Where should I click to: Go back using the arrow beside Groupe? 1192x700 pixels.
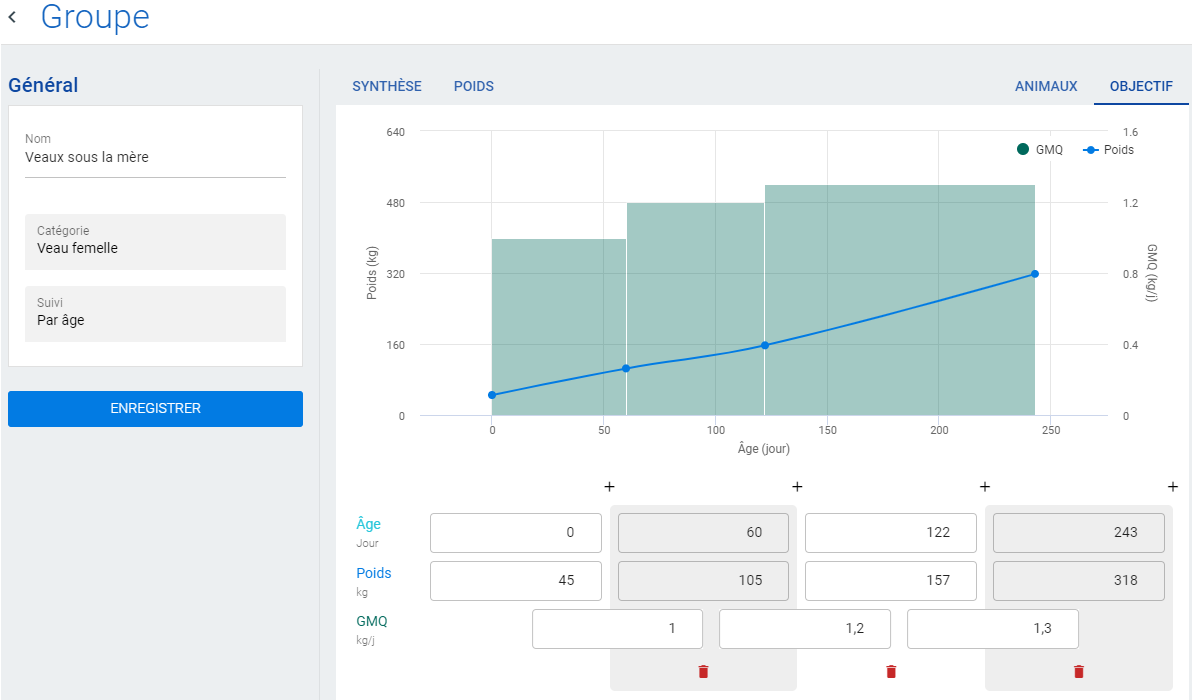(x=12, y=17)
